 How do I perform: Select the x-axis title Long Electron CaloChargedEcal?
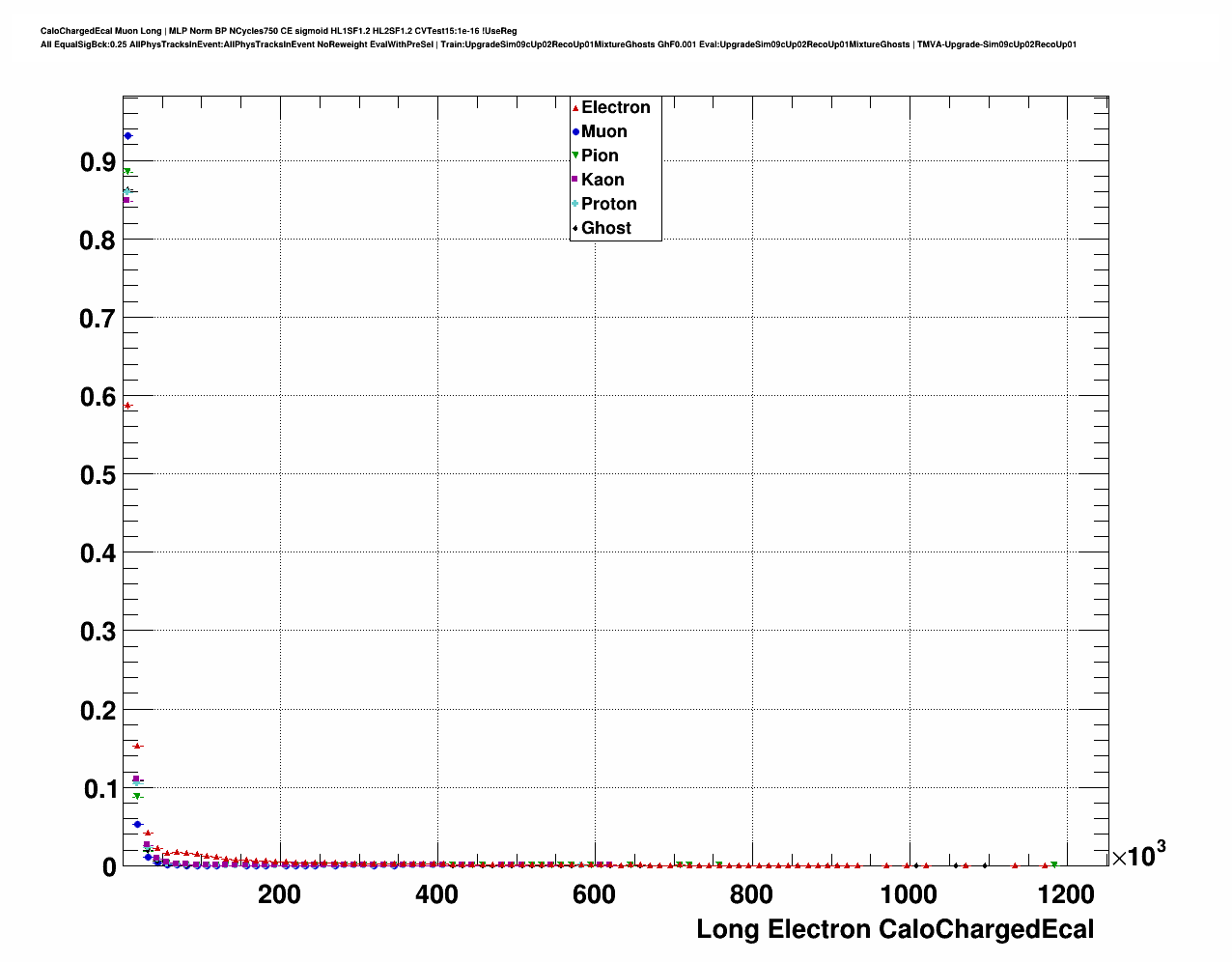[895, 929]
